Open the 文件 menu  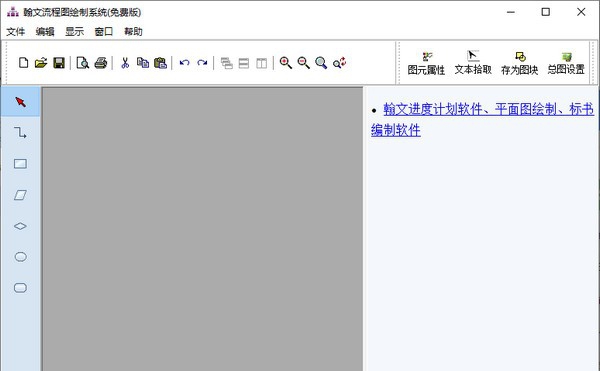16,31
